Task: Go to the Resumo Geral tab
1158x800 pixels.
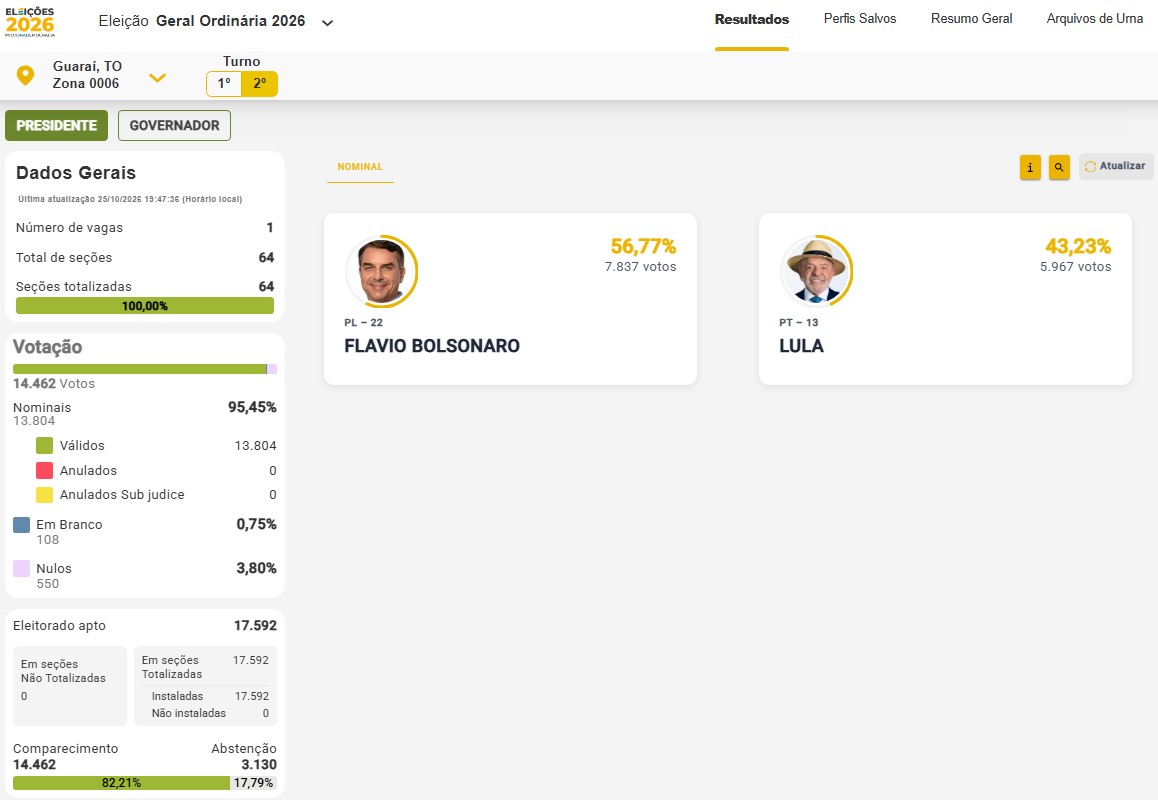Action: point(971,18)
